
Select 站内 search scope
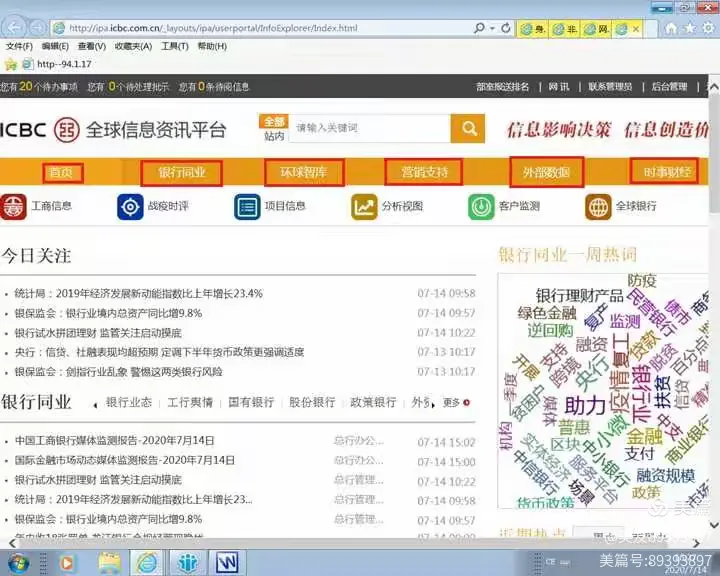(x=274, y=136)
